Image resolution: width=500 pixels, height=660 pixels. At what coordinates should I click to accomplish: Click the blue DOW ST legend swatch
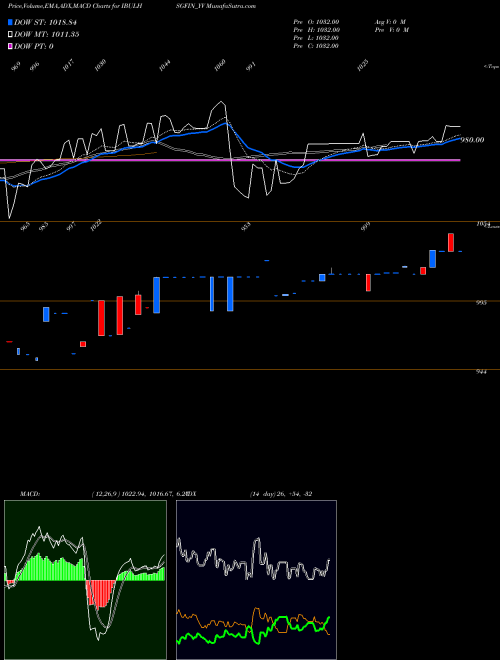10,22
